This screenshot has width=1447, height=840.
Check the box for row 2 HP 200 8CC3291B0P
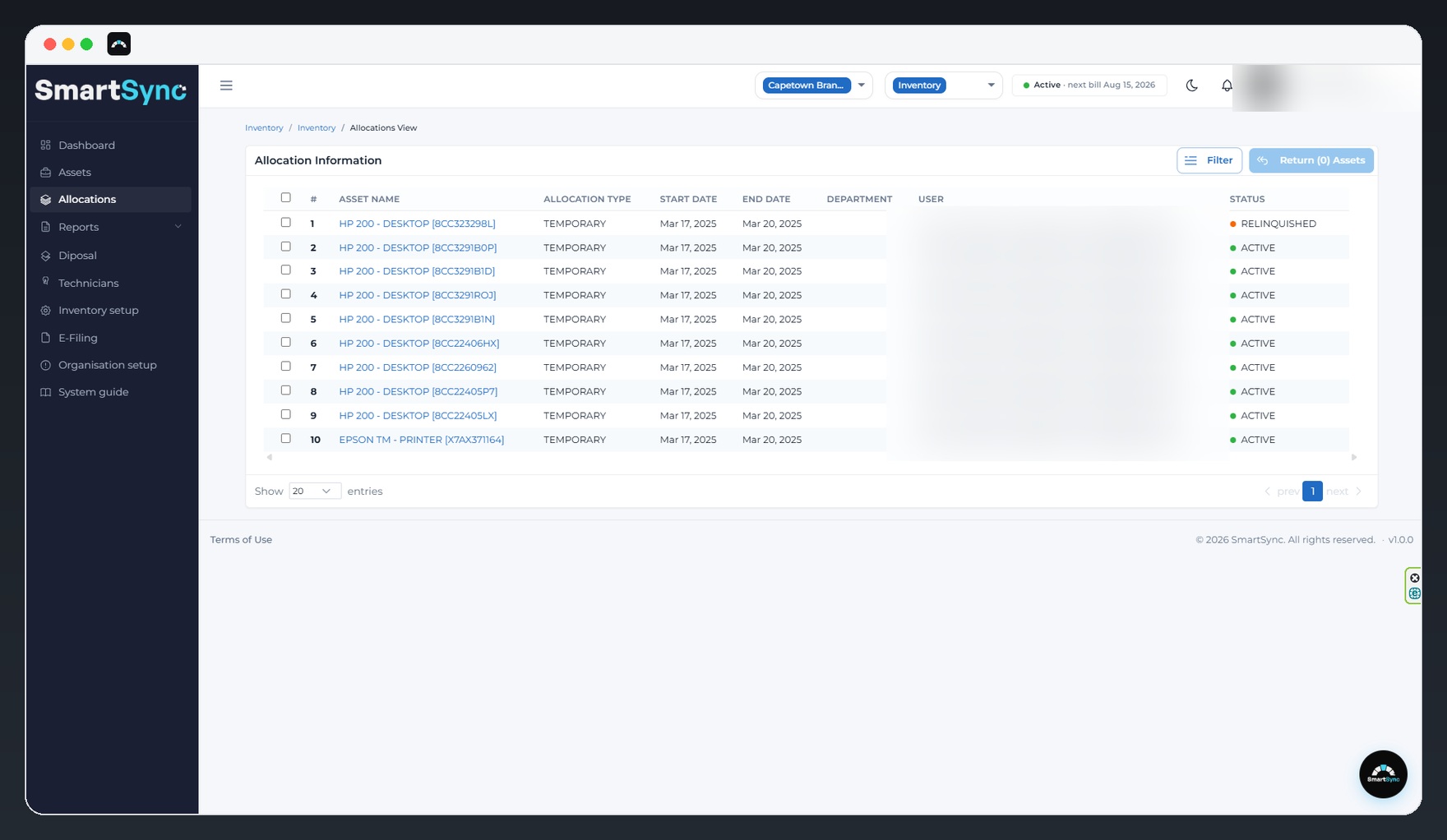[286, 246]
